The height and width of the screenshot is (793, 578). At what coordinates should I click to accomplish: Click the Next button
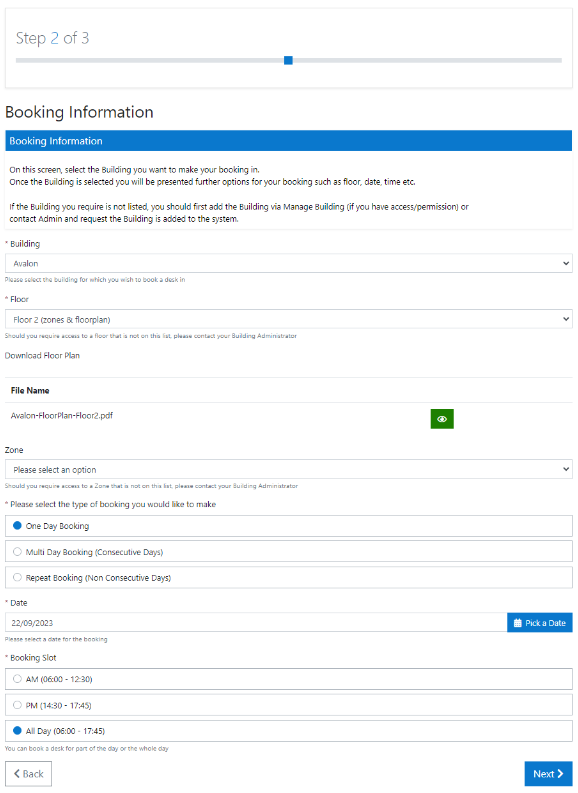(548, 773)
